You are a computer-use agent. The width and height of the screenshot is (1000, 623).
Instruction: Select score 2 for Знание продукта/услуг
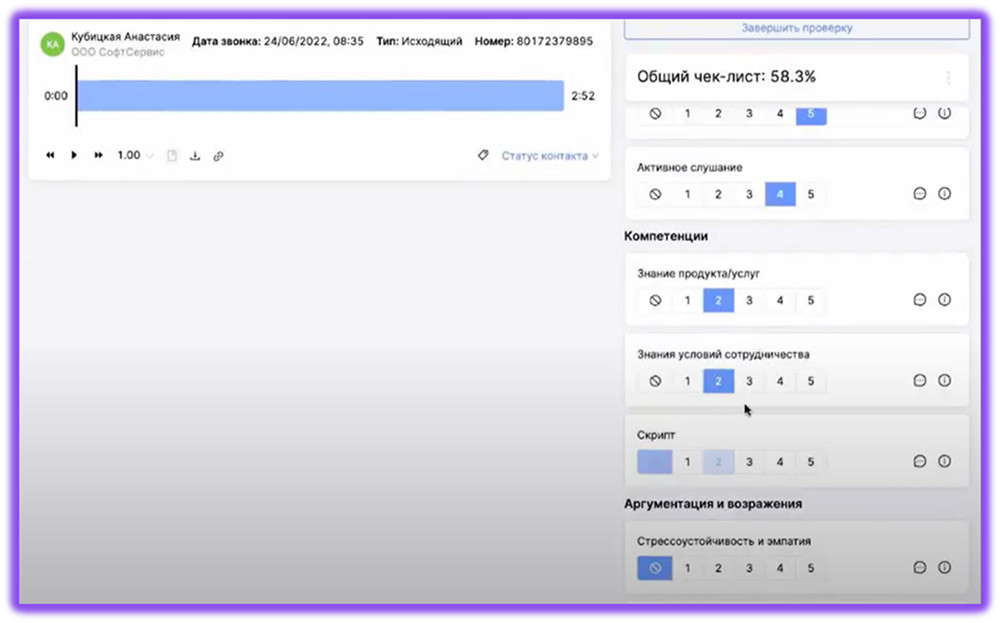pos(718,300)
